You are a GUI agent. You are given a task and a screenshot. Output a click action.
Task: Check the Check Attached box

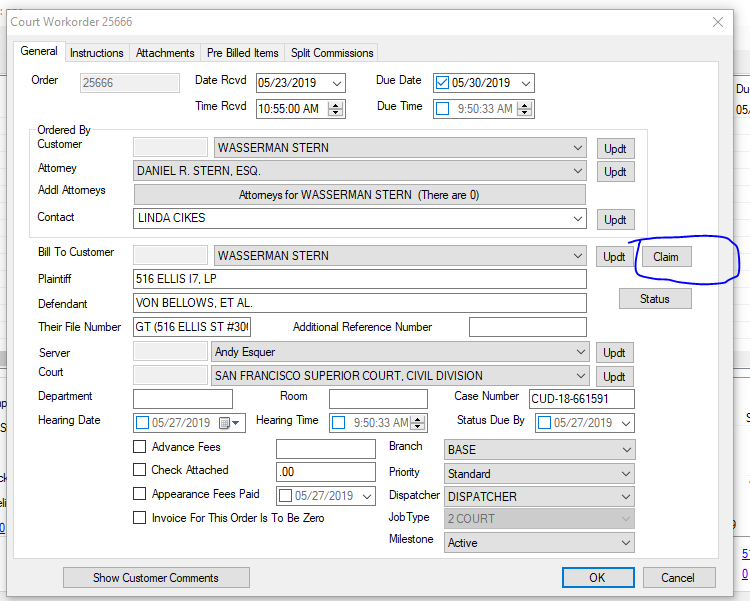[x=139, y=469]
